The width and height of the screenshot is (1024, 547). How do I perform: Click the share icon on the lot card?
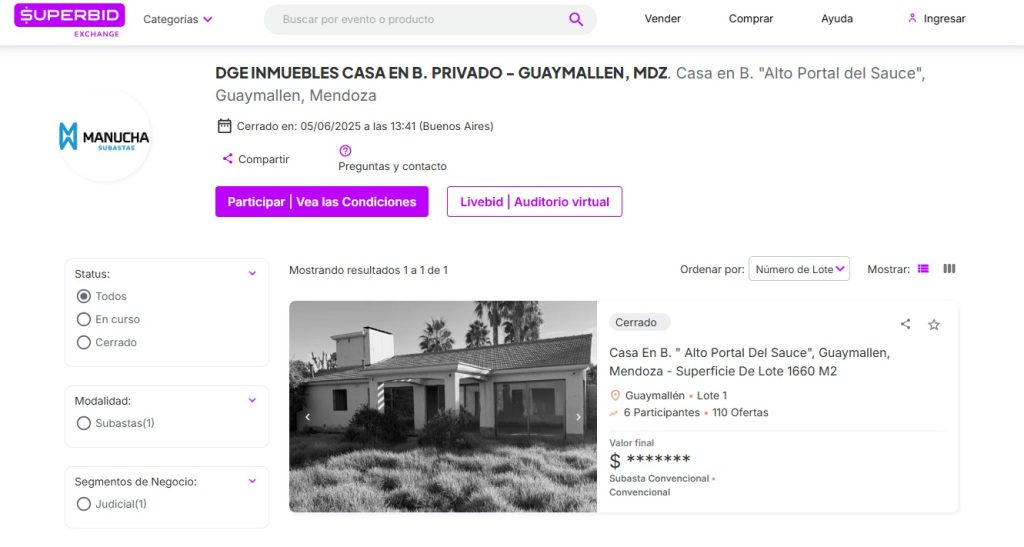[905, 324]
